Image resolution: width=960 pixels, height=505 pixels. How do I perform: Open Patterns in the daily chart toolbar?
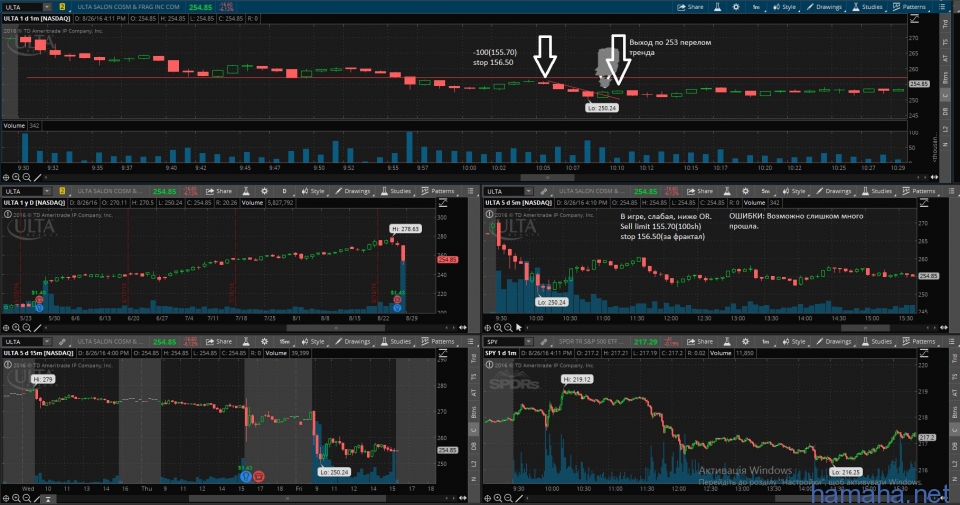(438, 191)
